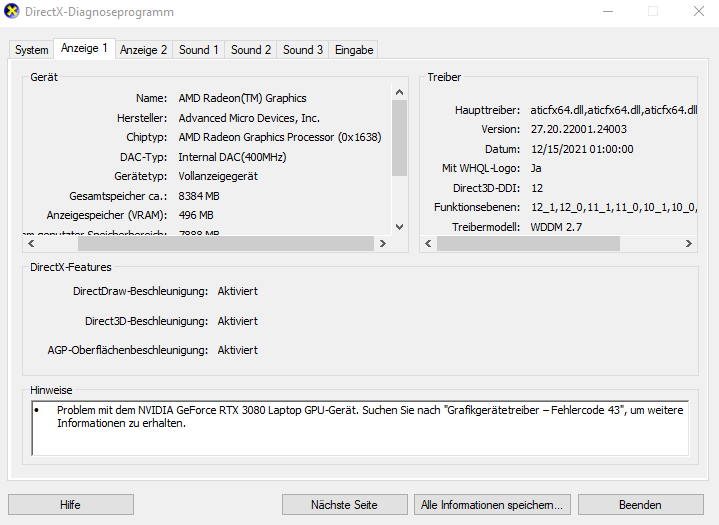Switch to the System tab
This screenshot has width=719, height=525.
[x=31, y=50]
